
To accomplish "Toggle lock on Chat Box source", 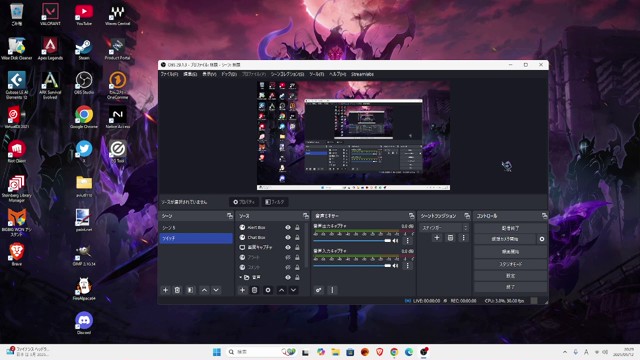I will click(x=297, y=237).
